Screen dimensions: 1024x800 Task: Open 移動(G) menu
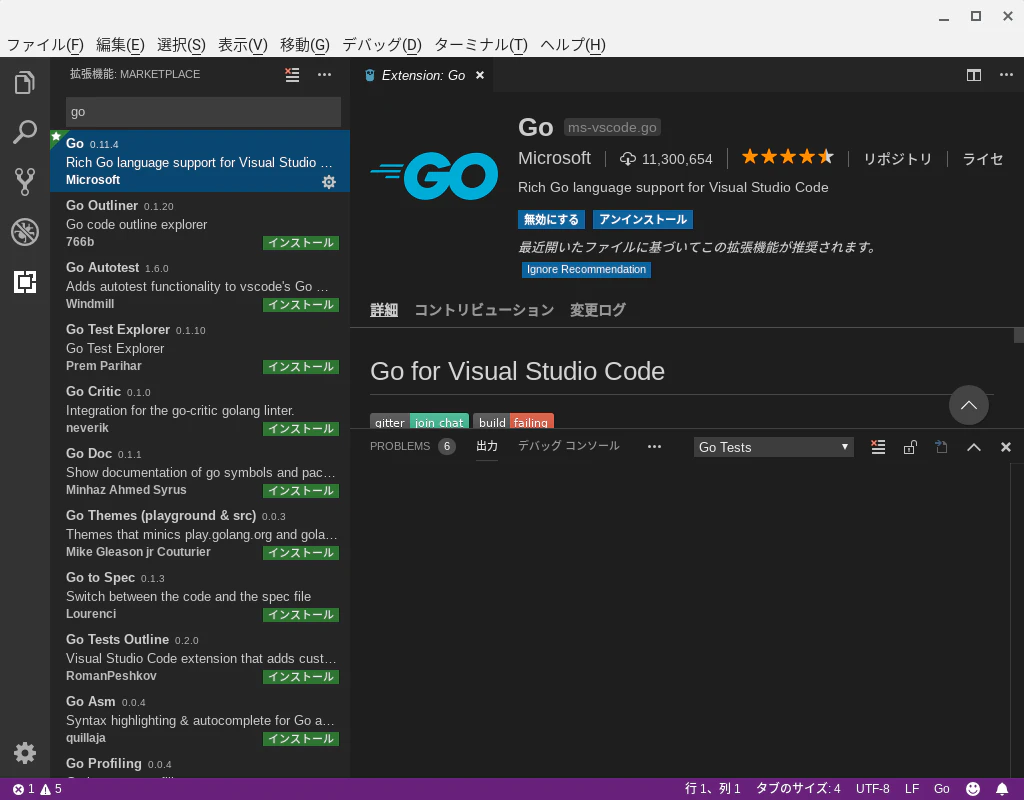304,44
